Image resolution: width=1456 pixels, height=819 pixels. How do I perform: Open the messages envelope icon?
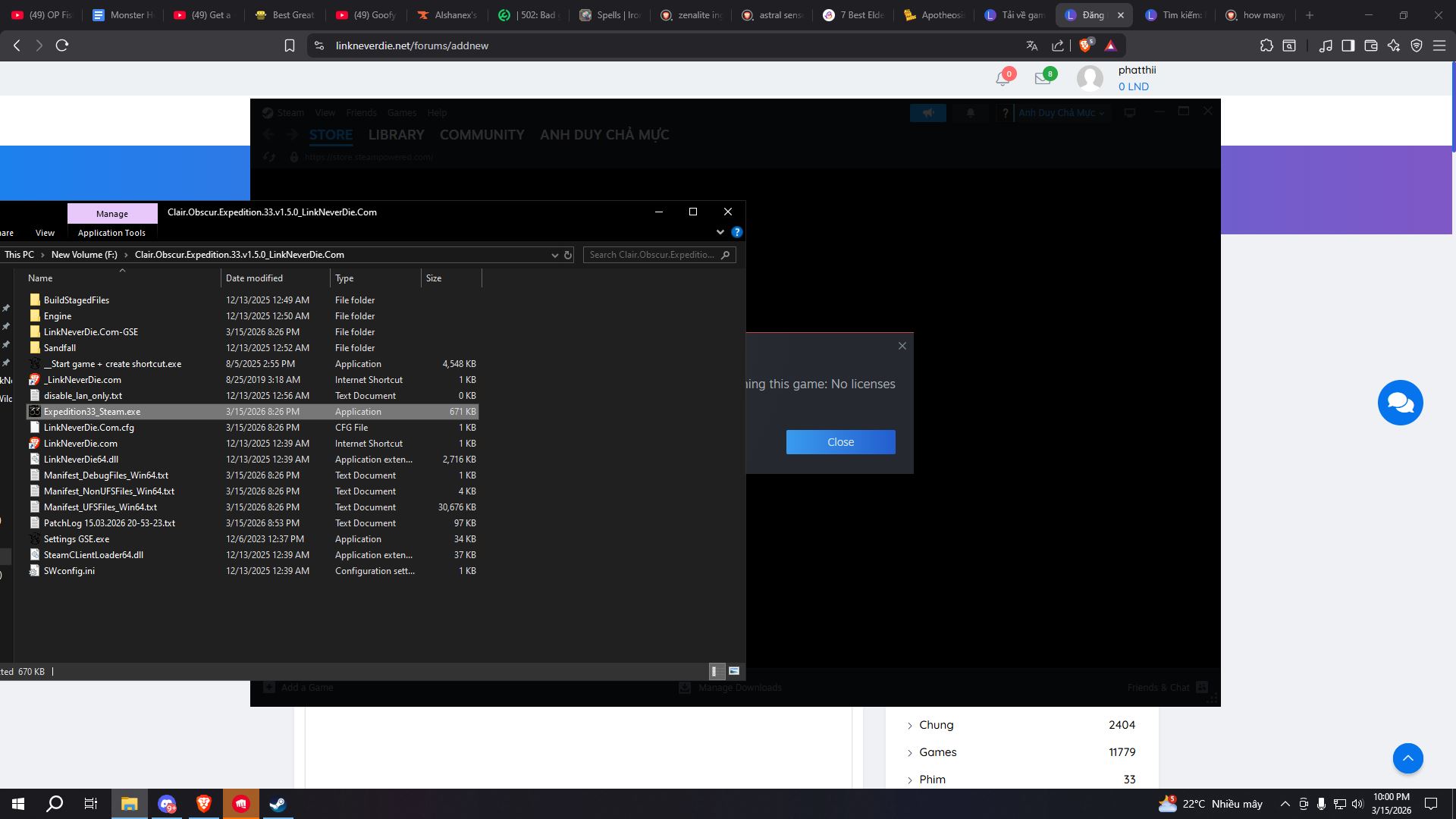click(x=1043, y=78)
